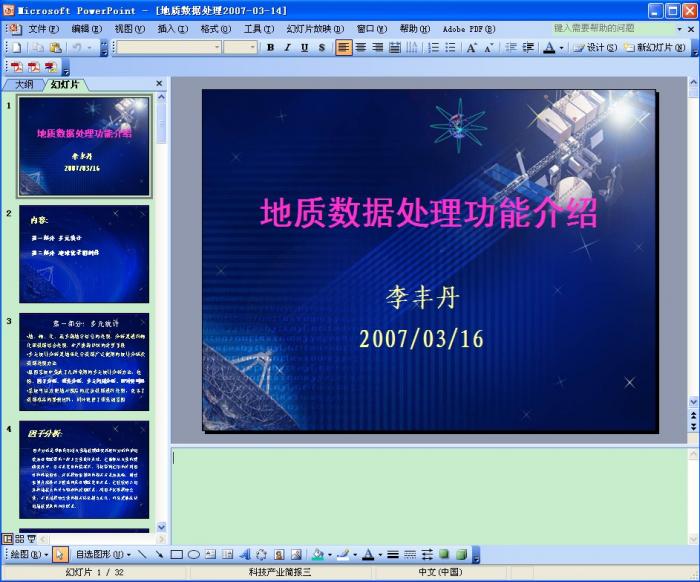Click the font color button with the red-underlined A
This screenshot has width=700, height=582.
point(549,47)
